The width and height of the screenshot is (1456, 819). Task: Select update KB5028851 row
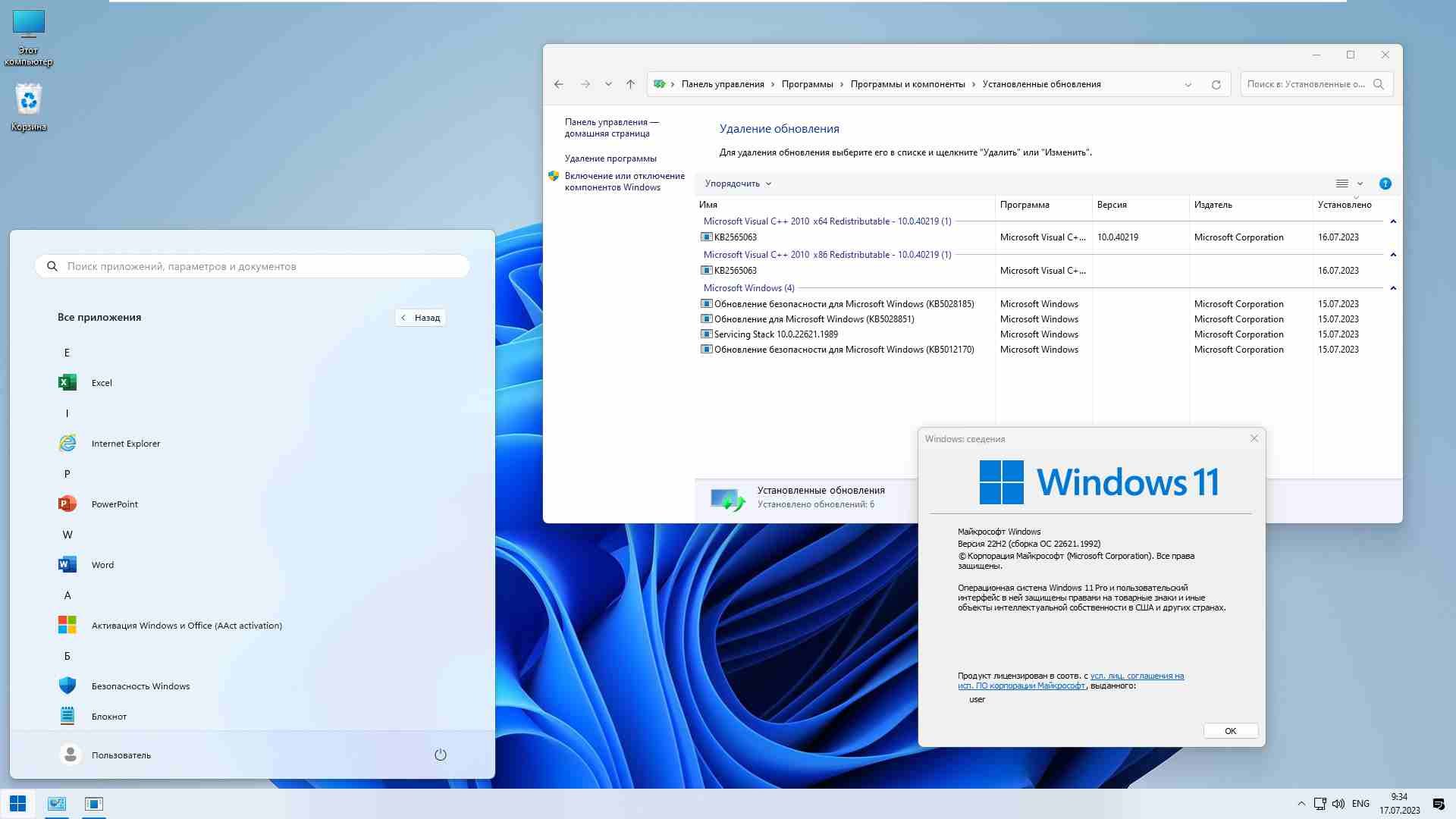(x=1046, y=319)
